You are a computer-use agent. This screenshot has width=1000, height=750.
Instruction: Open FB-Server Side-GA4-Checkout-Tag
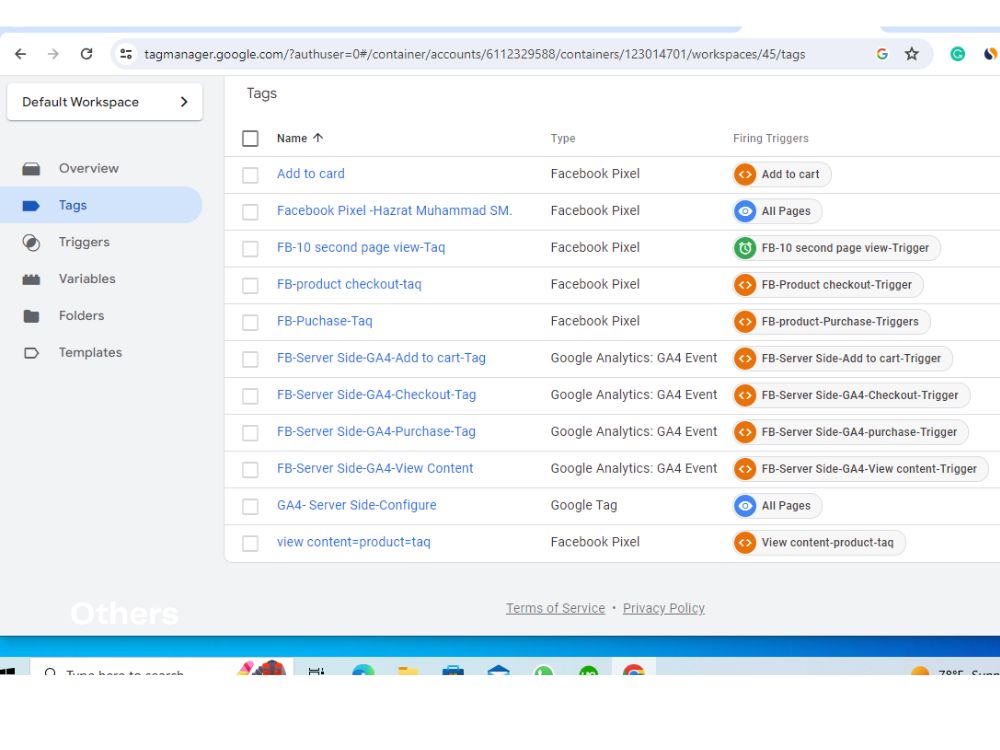376,395
